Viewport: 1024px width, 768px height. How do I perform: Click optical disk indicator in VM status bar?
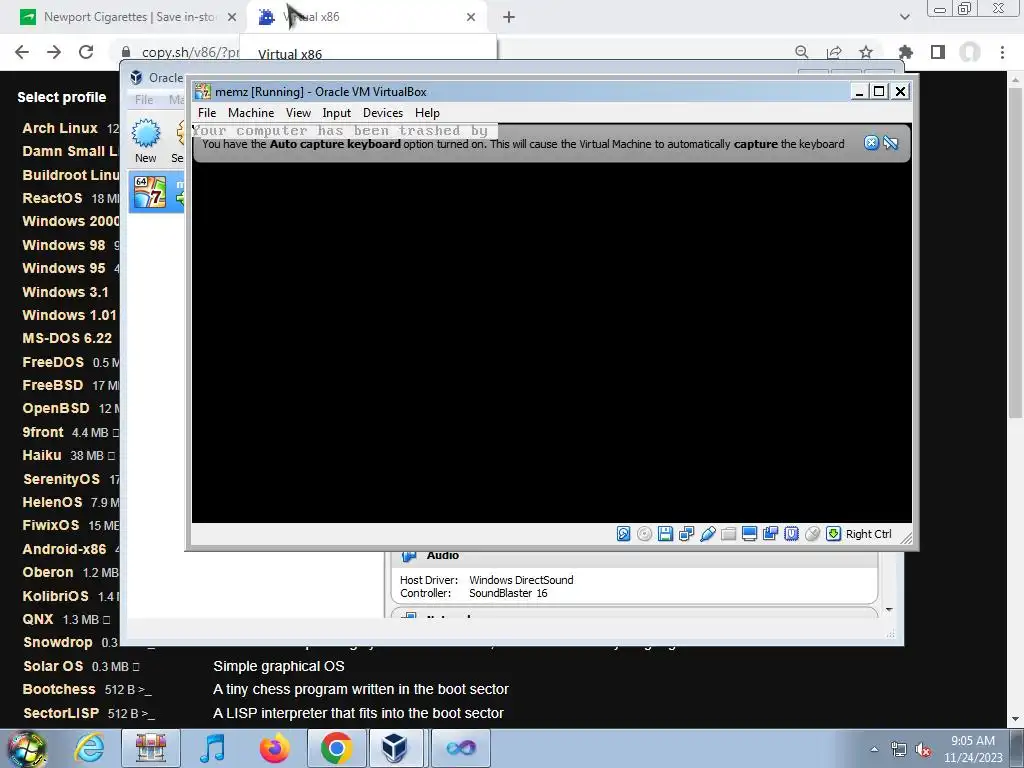coord(645,534)
